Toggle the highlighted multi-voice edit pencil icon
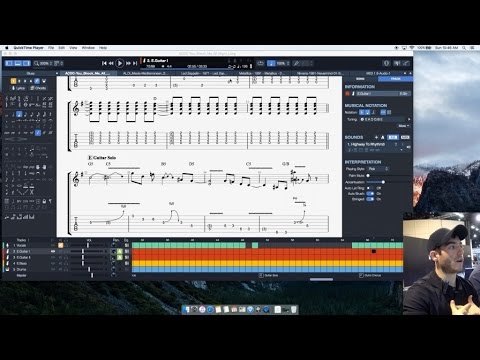The width and height of the screenshot is (480, 360). click(37, 81)
